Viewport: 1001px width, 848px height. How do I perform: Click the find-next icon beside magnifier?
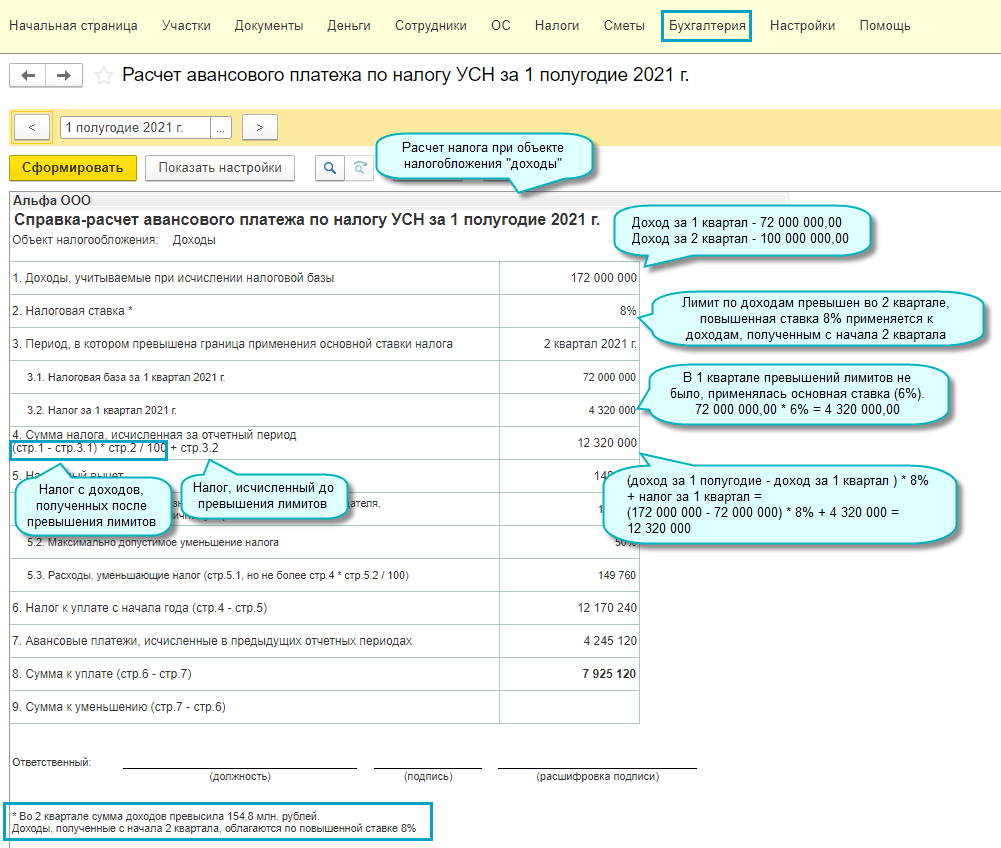359,168
